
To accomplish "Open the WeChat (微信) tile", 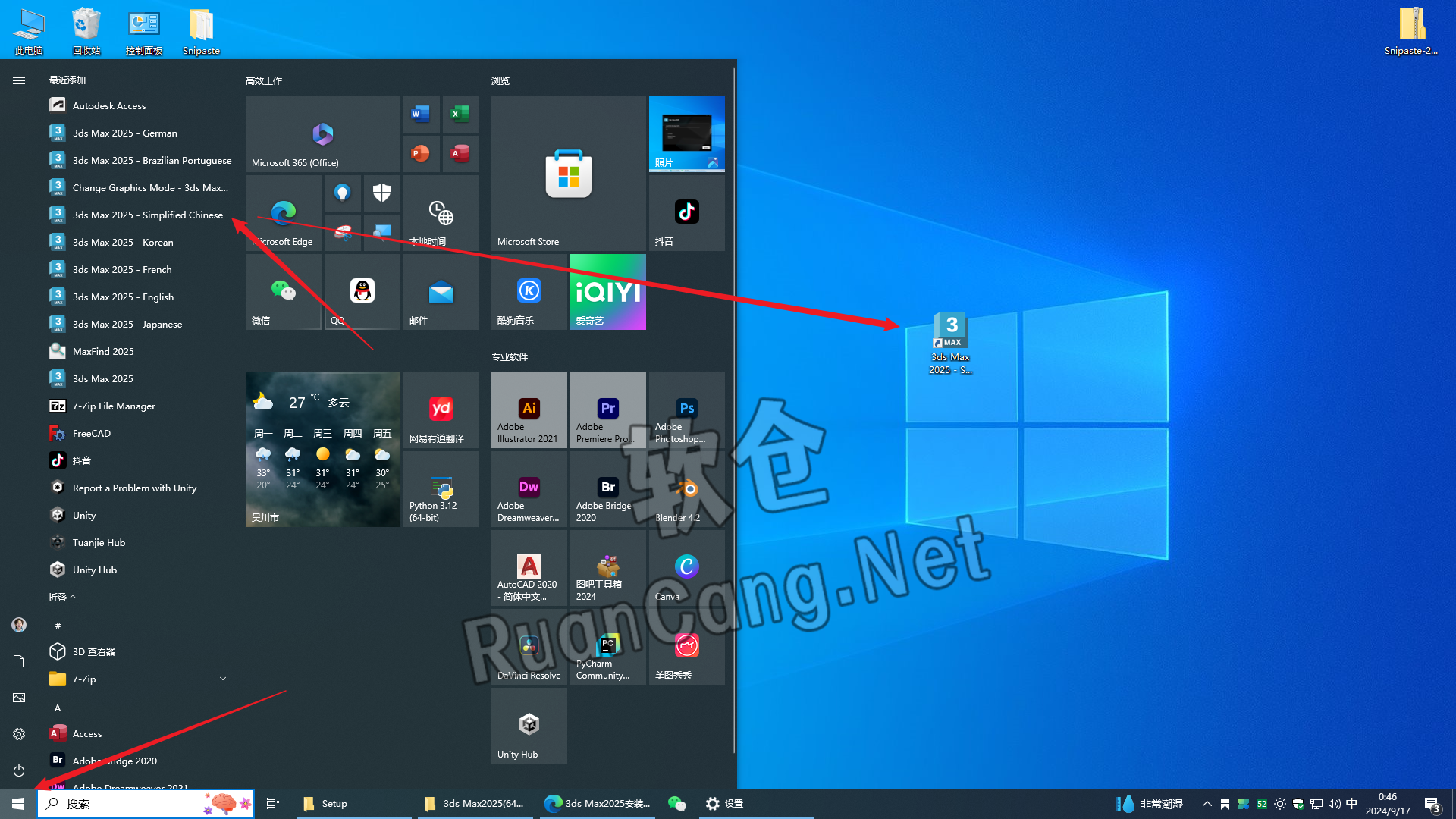I will click(x=284, y=292).
